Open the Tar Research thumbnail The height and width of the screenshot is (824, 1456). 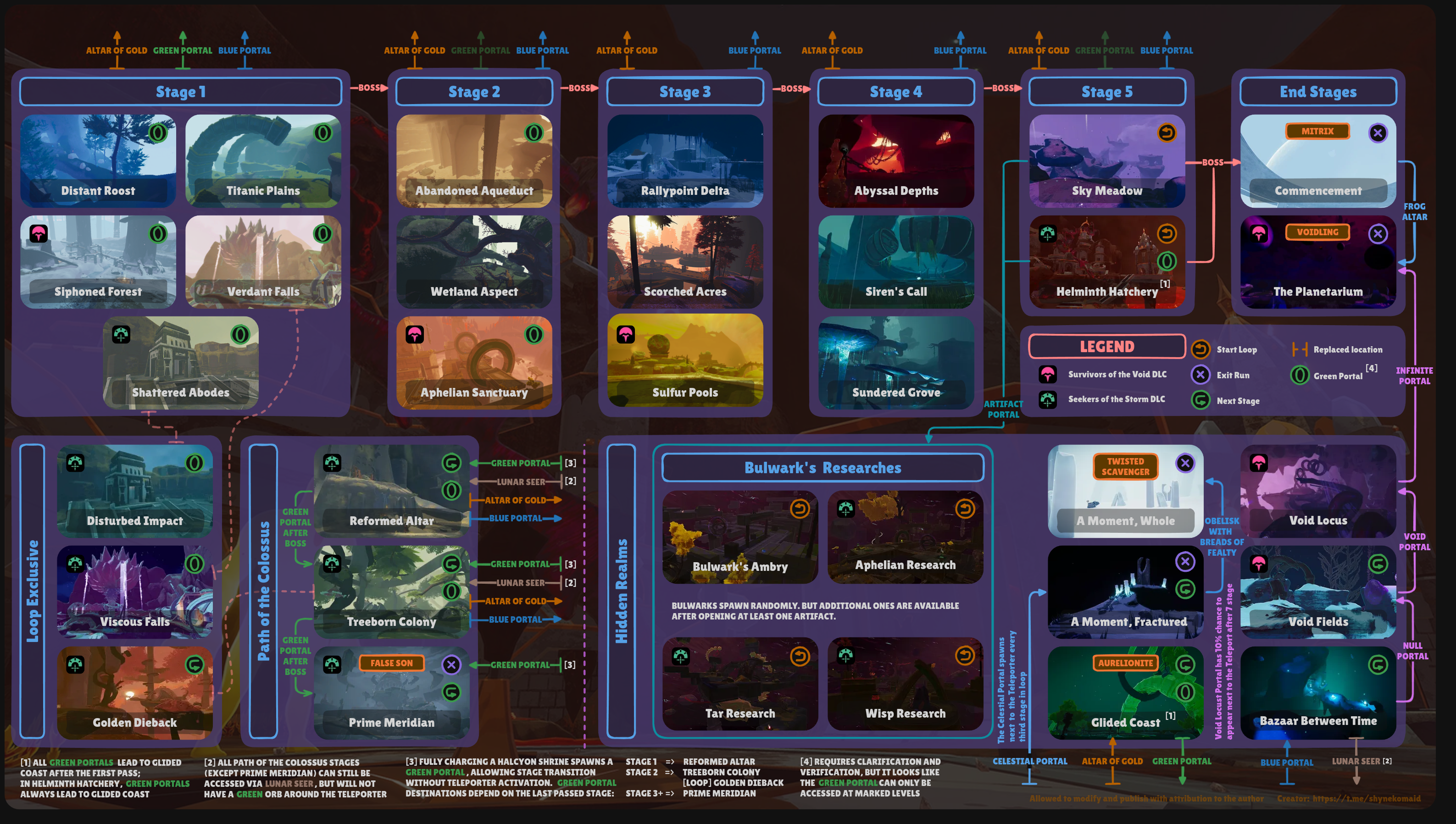740,684
